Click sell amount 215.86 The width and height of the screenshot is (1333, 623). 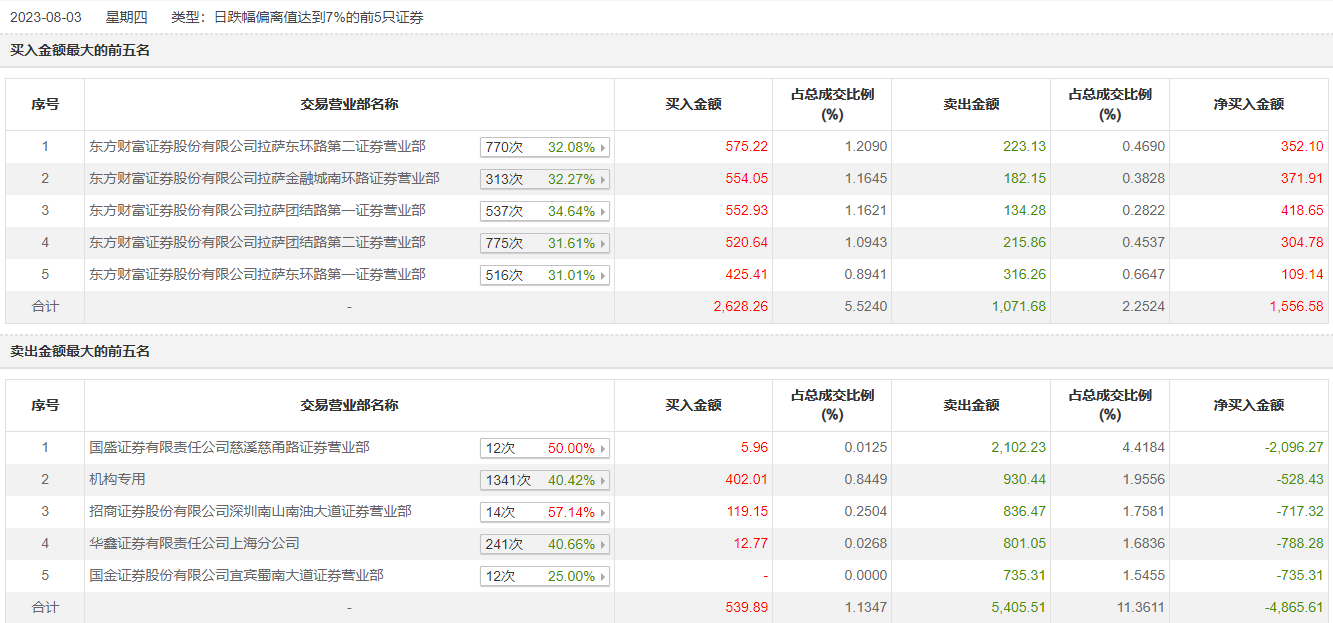[x=1024, y=242]
